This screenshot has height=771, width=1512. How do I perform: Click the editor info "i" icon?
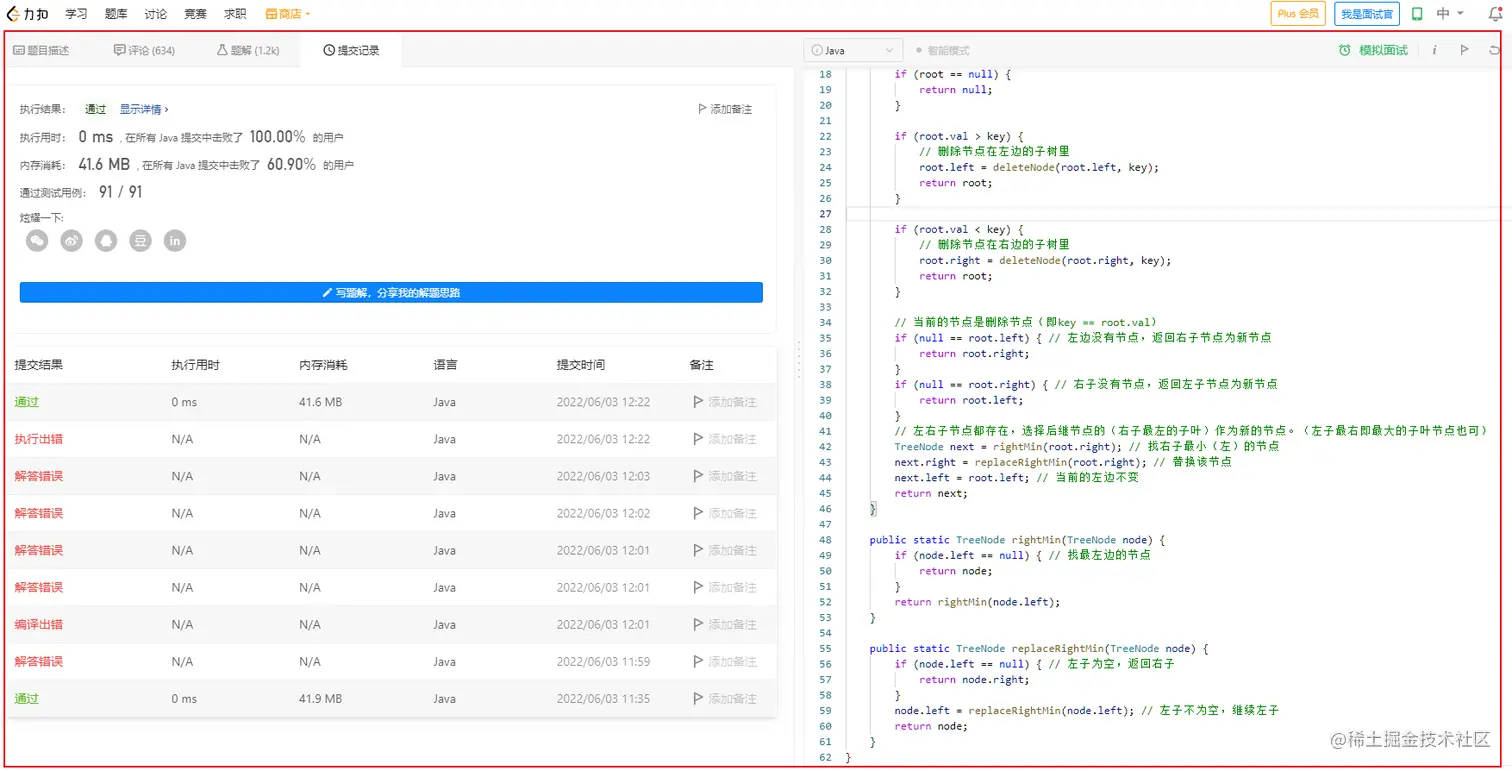point(1435,50)
